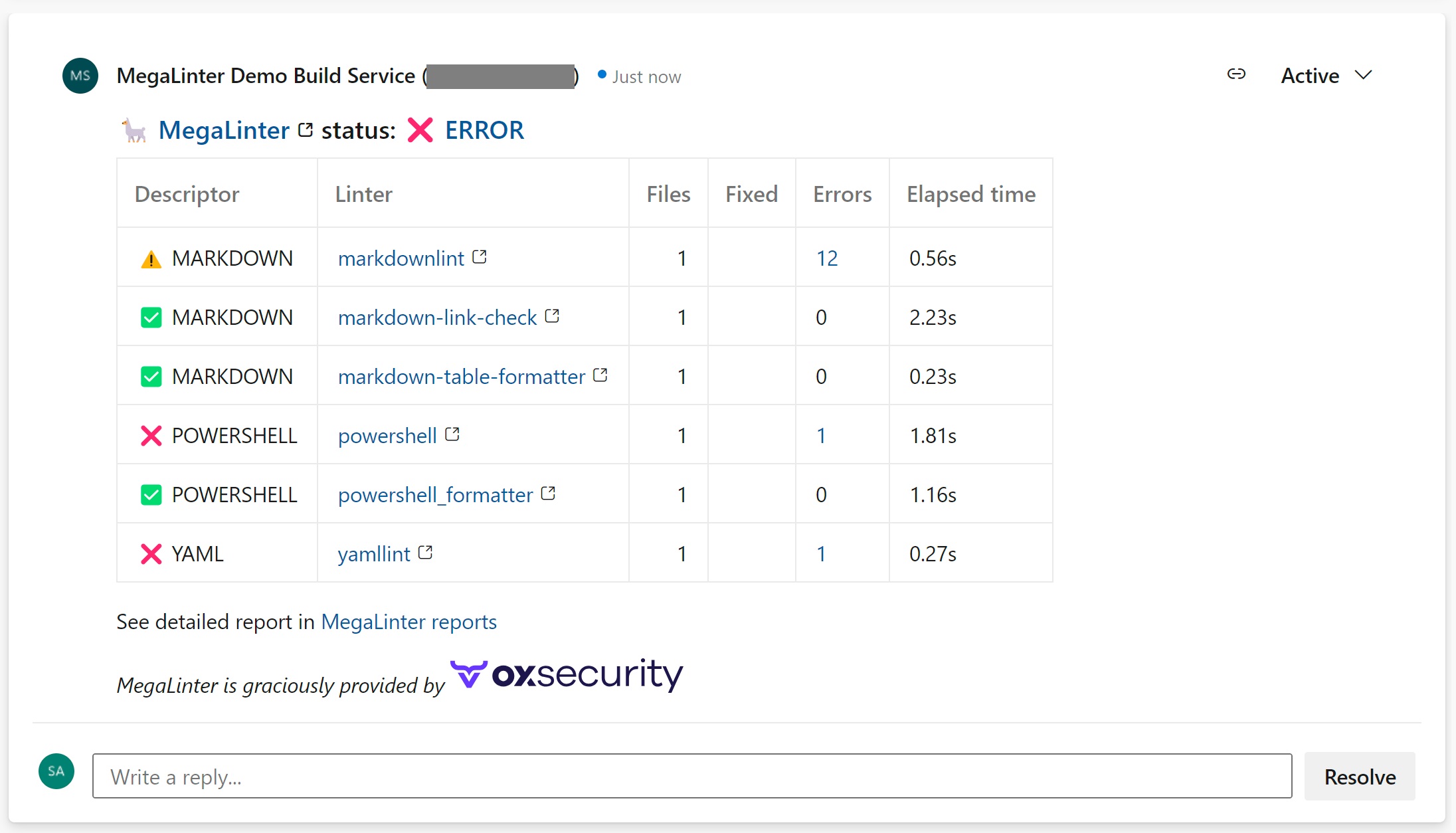The image size is (1456, 833).
Task: Click the ERROR status link
Action: click(484, 130)
